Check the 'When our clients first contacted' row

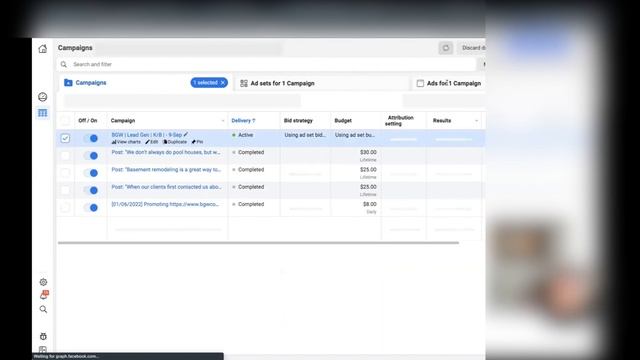pos(65,190)
